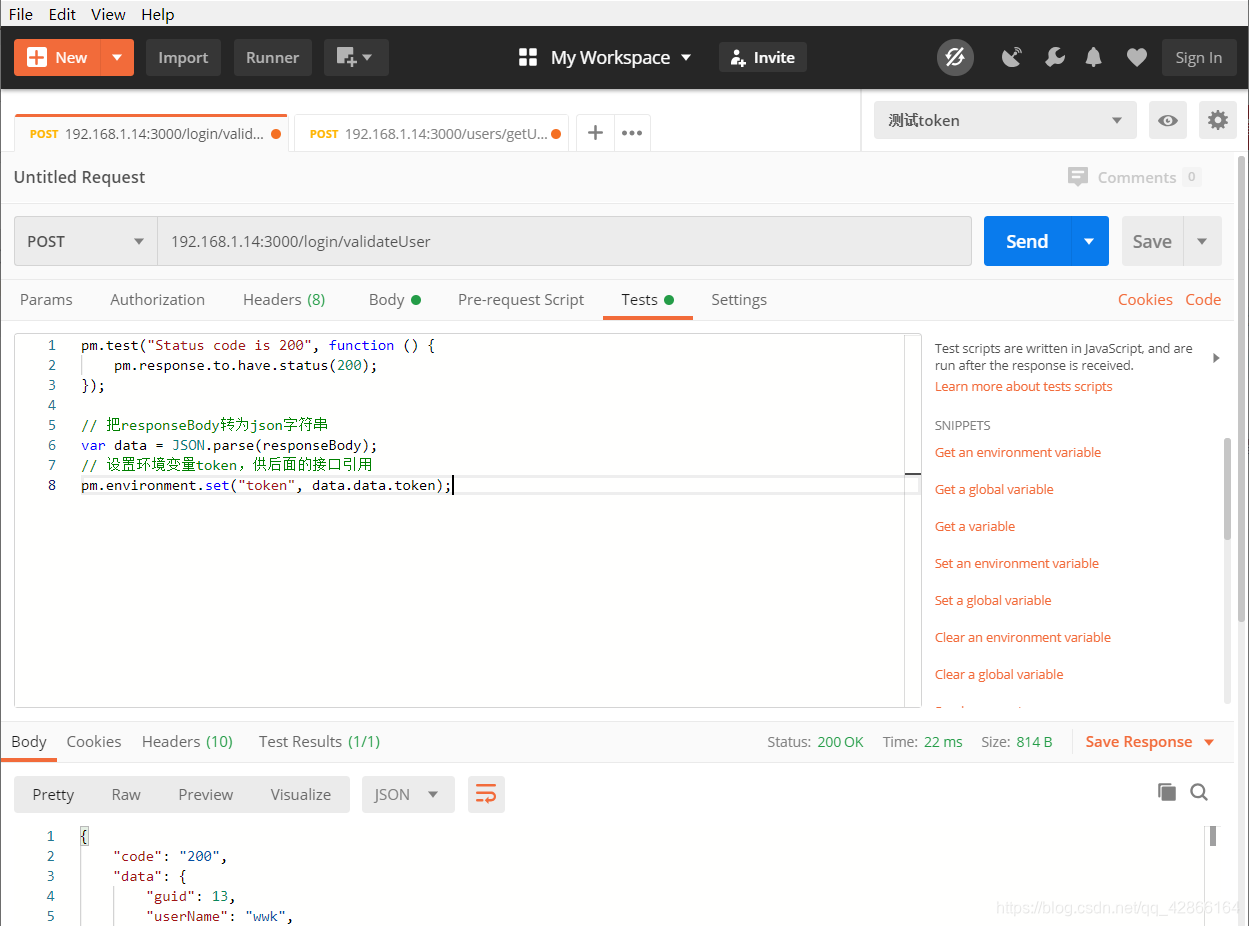Viewport: 1249px width, 926px height.
Task: Open the File menu
Action: (21, 14)
